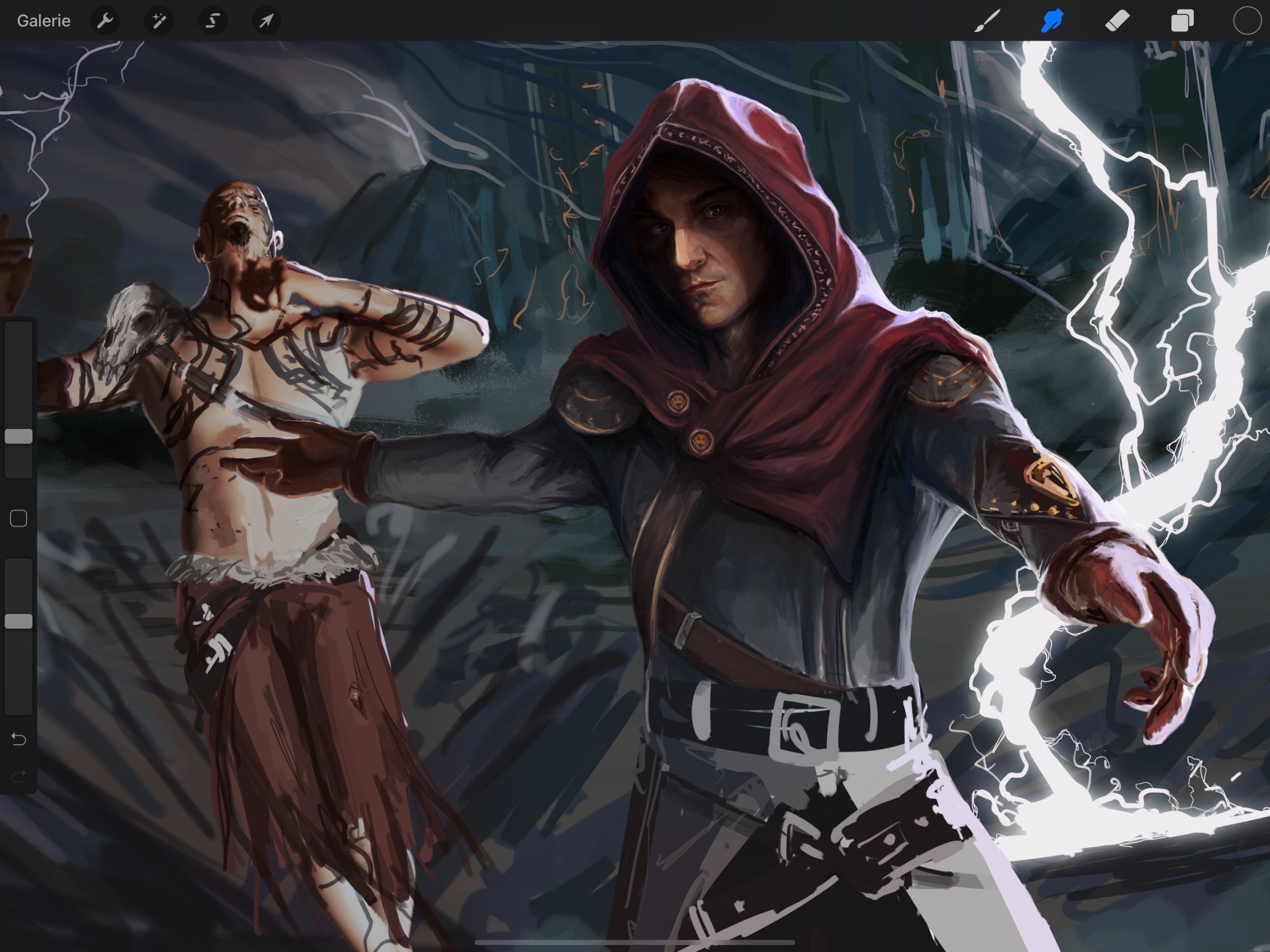Open the black color picker circle
The image size is (1270, 952).
tap(1247, 21)
